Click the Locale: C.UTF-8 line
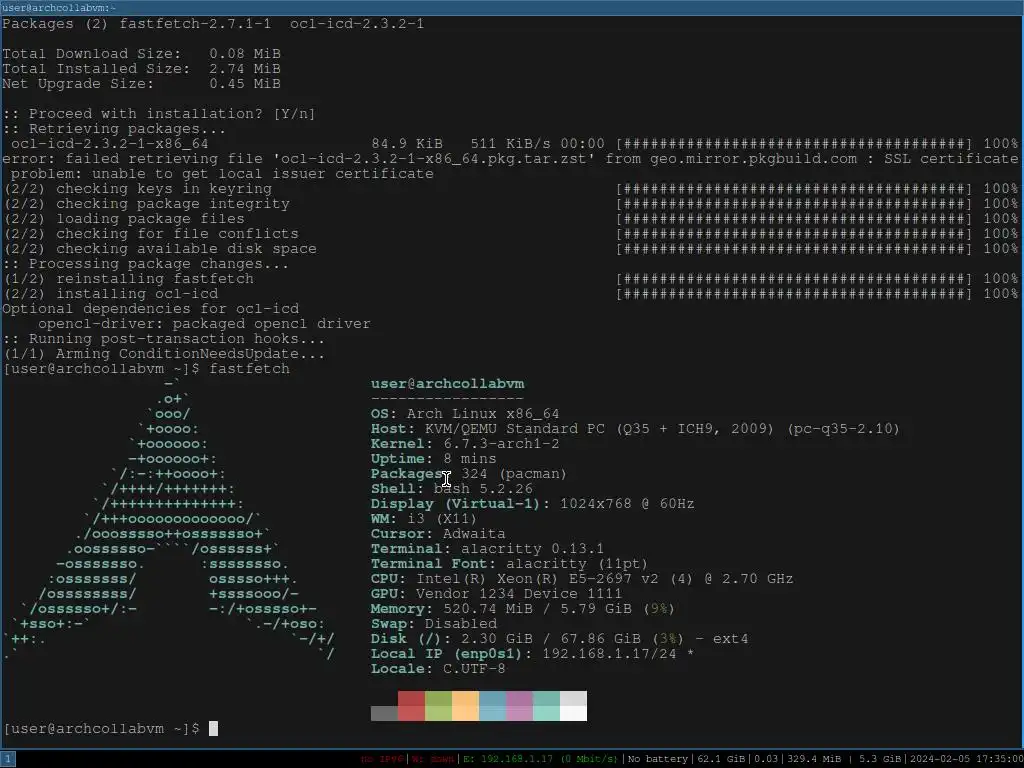 click(x=438, y=669)
